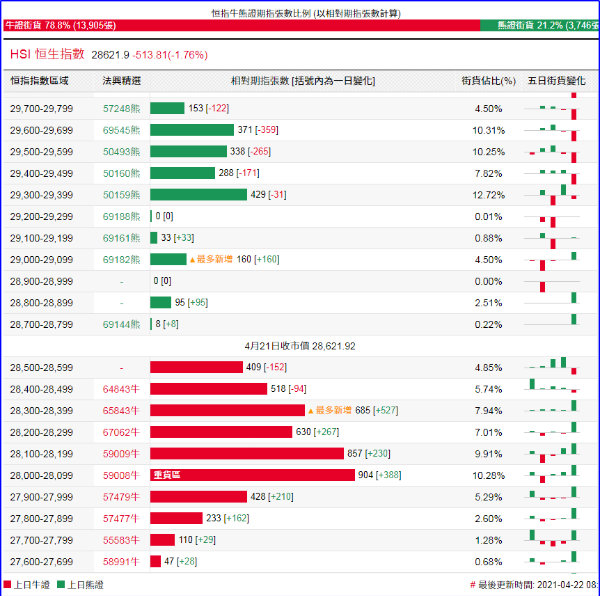Click the 最多新增 label in 28,300-28,399 row

click(x=330, y=410)
